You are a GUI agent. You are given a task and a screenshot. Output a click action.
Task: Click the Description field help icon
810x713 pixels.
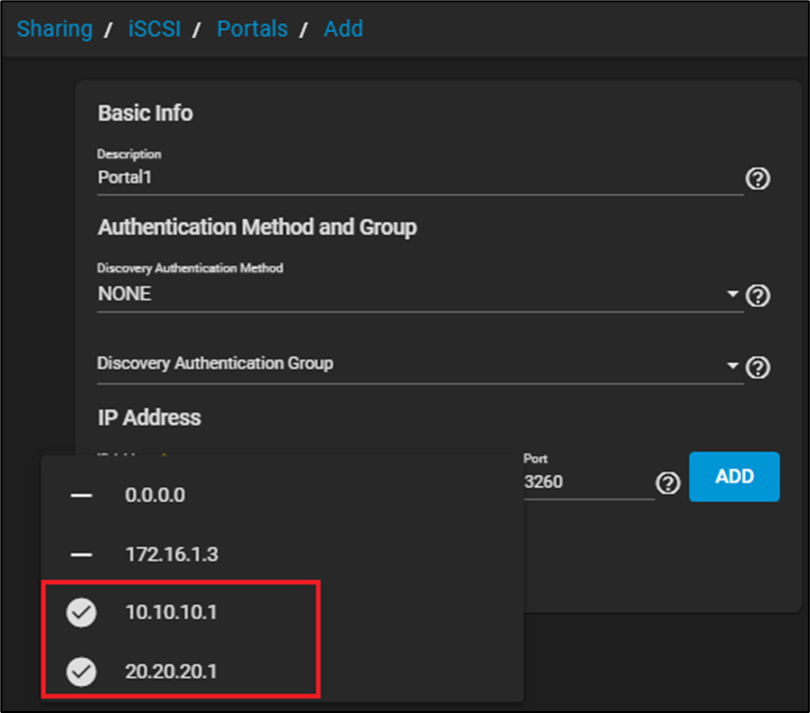pos(758,179)
